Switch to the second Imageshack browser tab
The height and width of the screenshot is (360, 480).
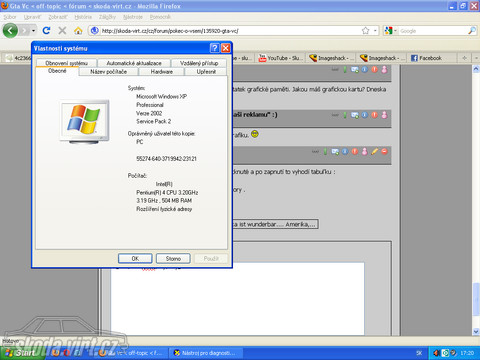[382, 58]
